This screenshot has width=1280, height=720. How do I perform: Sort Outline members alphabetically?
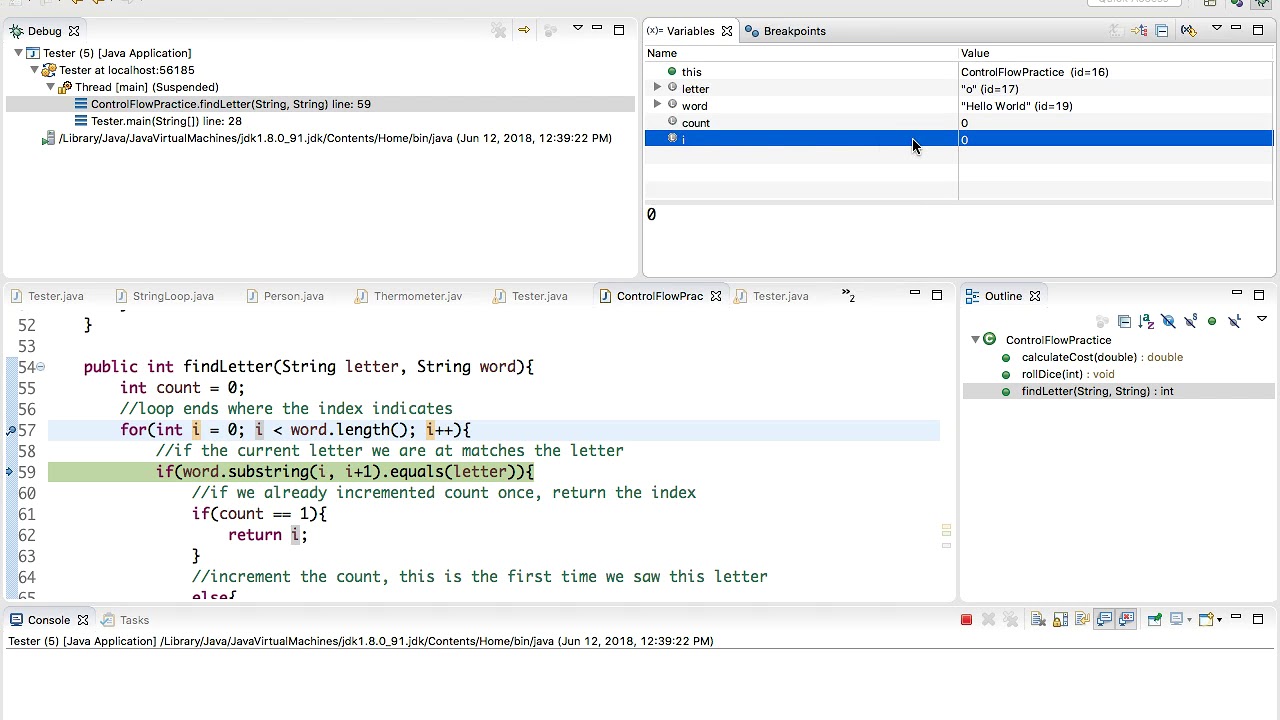tap(1146, 321)
